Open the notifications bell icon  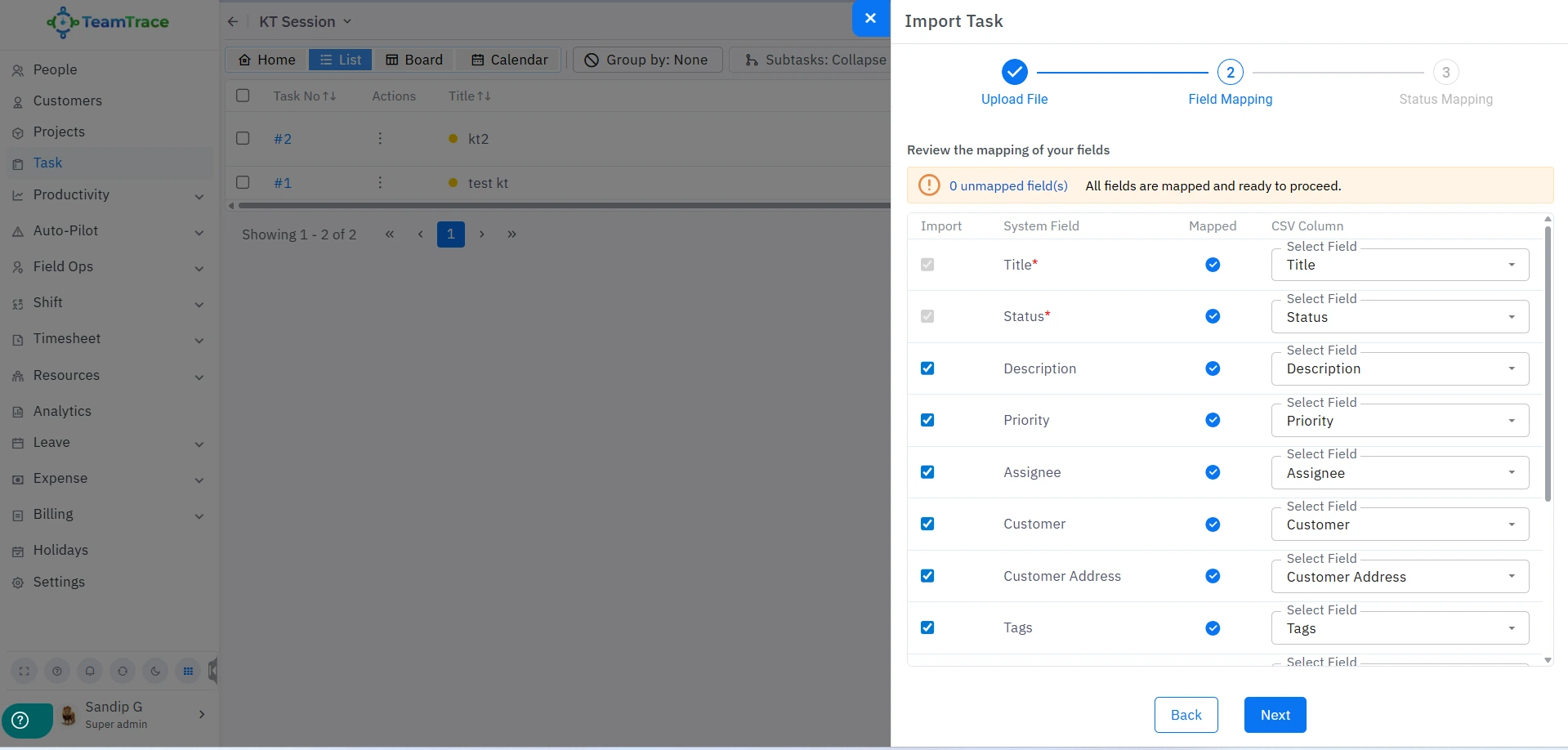(90, 671)
